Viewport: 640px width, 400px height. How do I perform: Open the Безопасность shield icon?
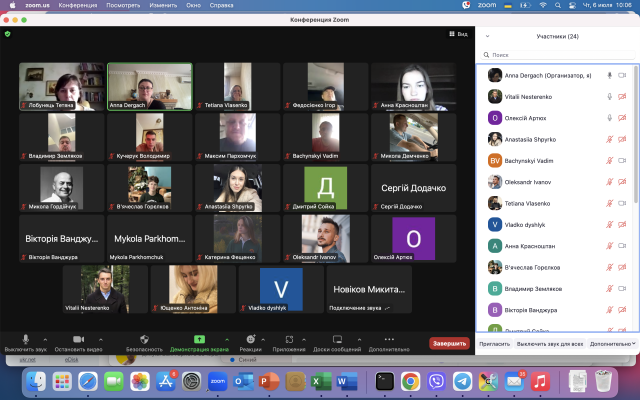(x=144, y=339)
